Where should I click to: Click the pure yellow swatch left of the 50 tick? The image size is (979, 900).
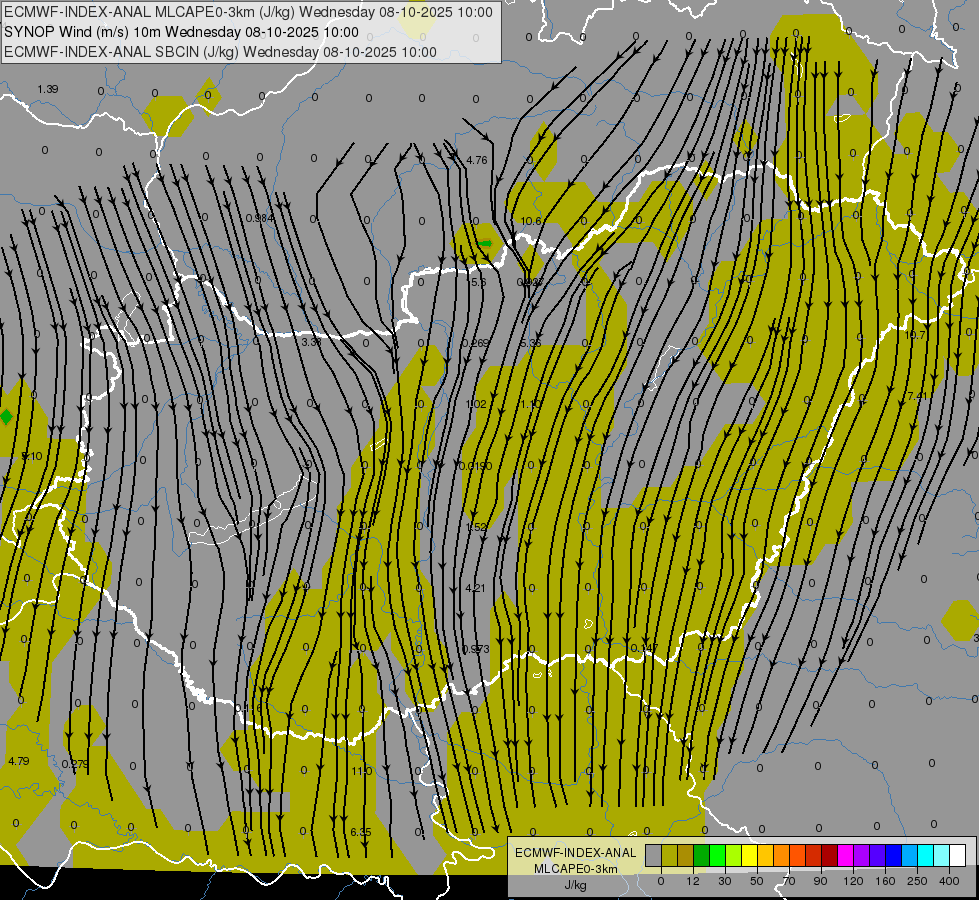750,856
